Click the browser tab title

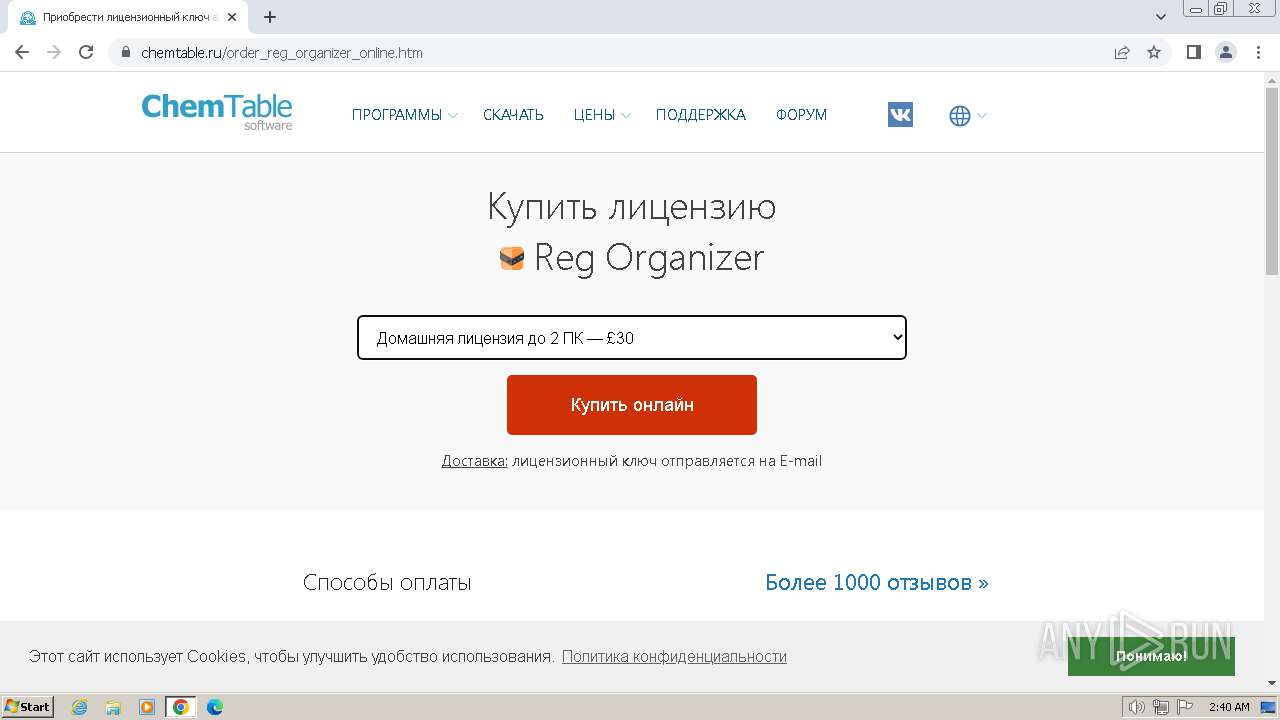[x=128, y=17]
